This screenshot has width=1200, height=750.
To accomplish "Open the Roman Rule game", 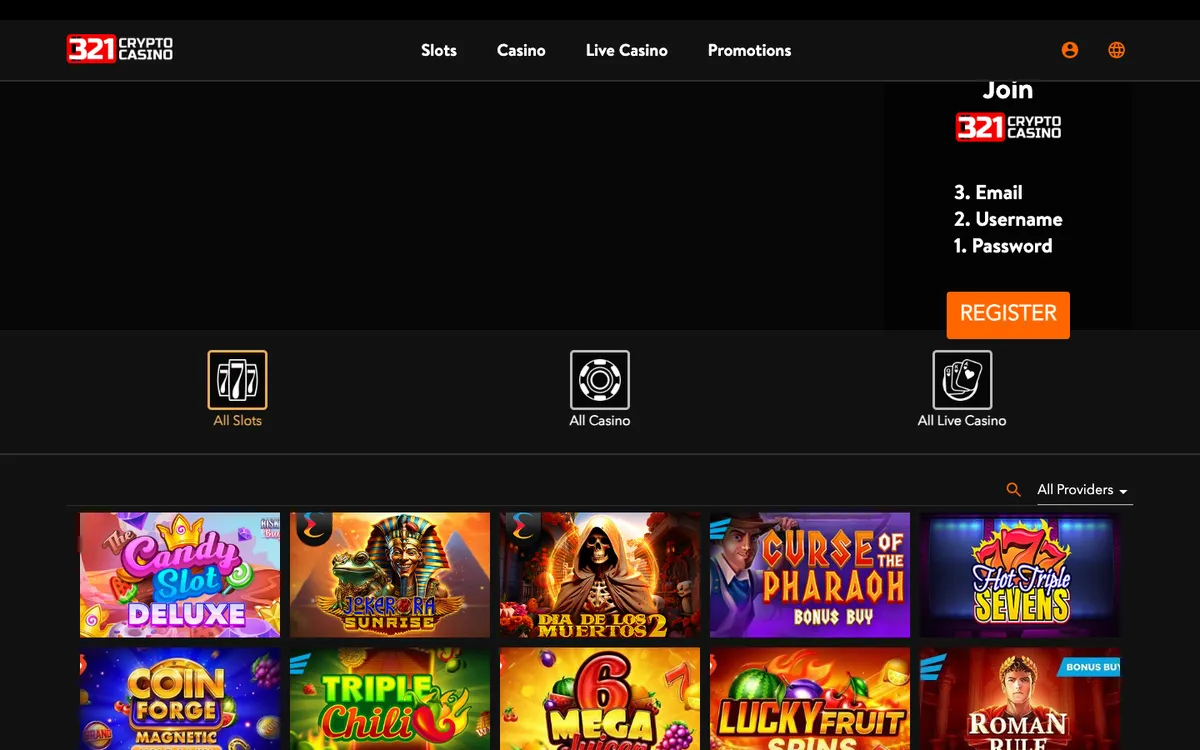I will tap(1020, 699).
